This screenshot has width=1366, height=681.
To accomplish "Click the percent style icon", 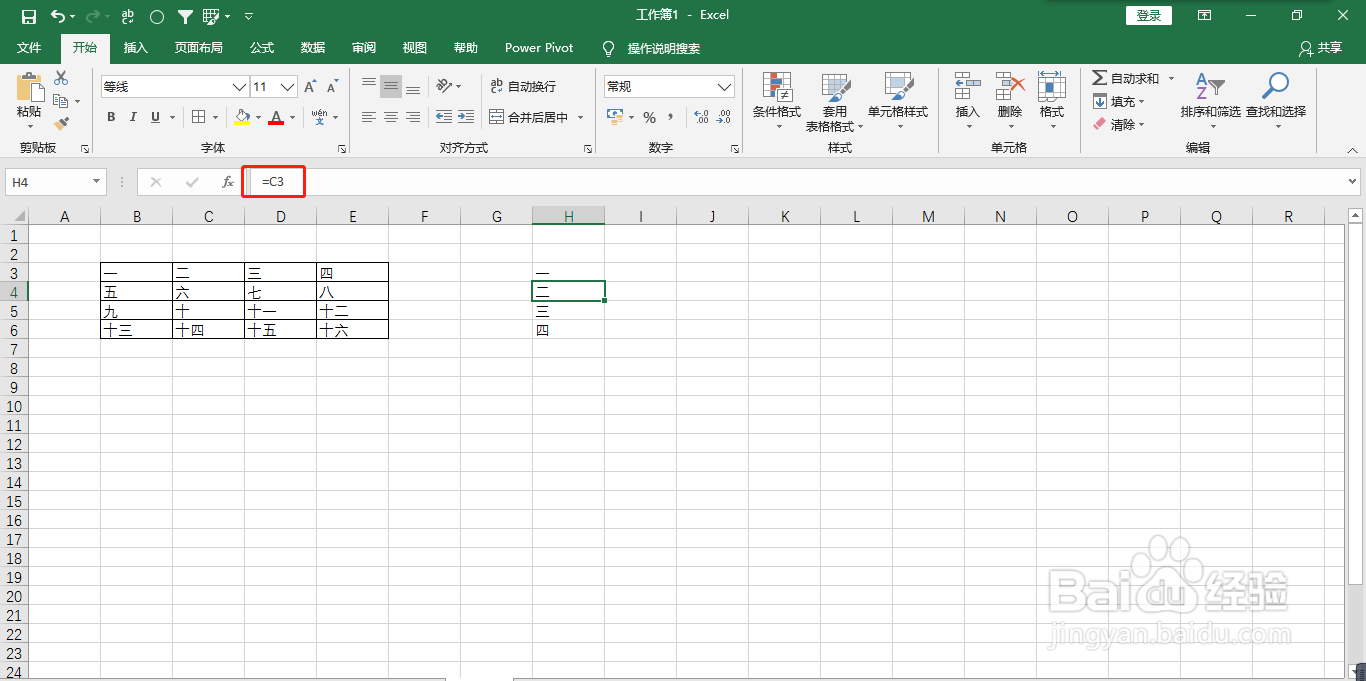I will click(x=649, y=117).
